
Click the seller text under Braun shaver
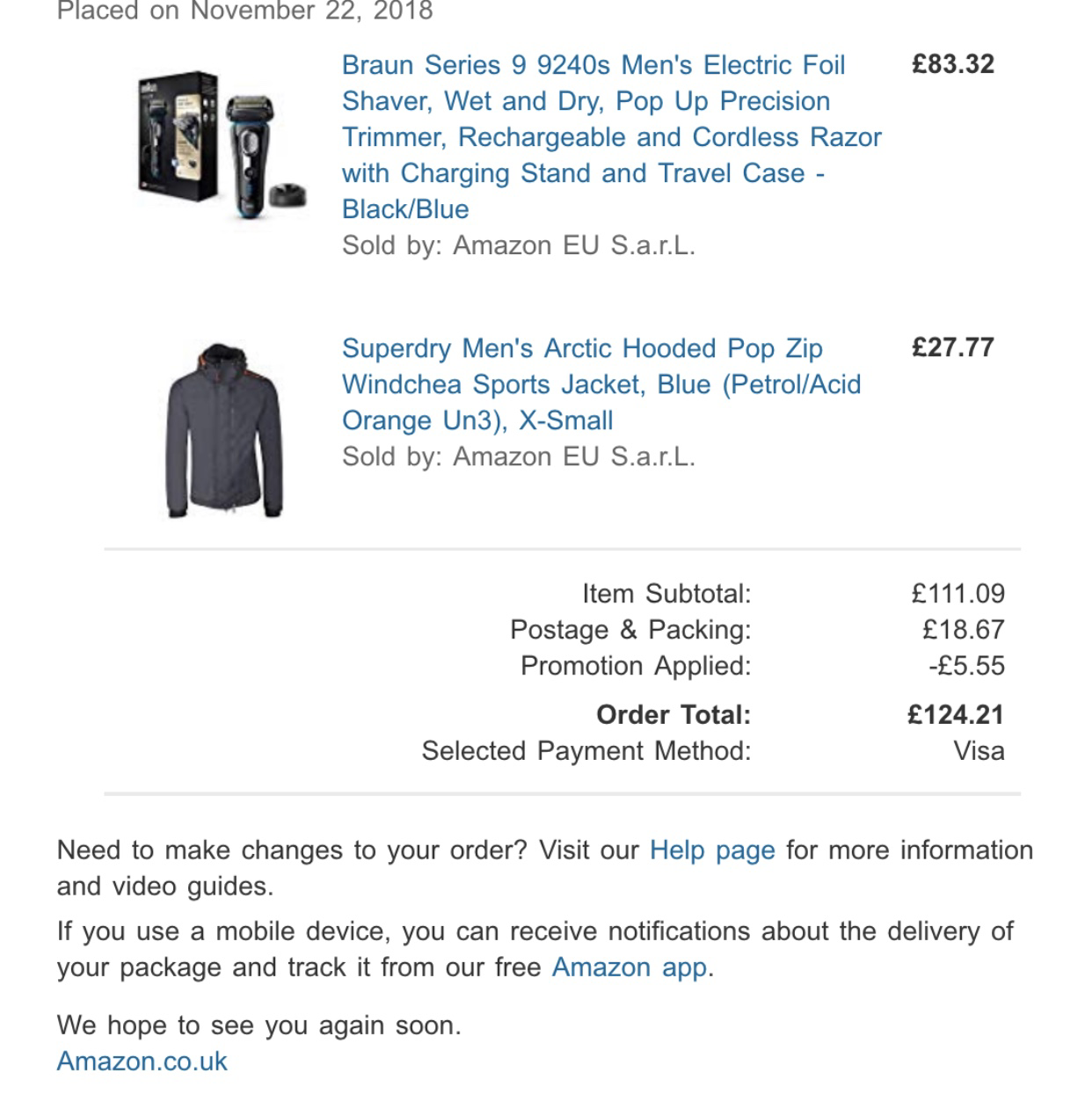coord(519,245)
